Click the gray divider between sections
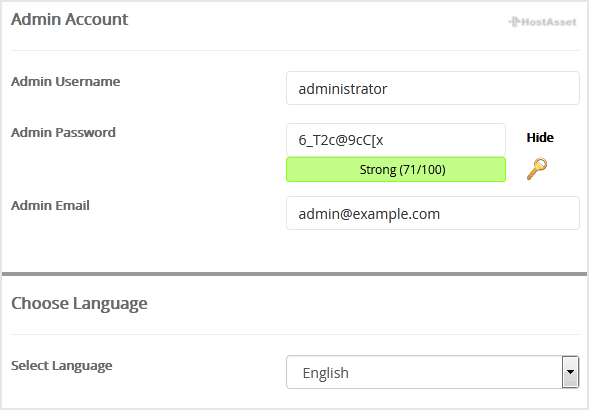The width and height of the screenshot is (589, 410). (x=294, y=274)
